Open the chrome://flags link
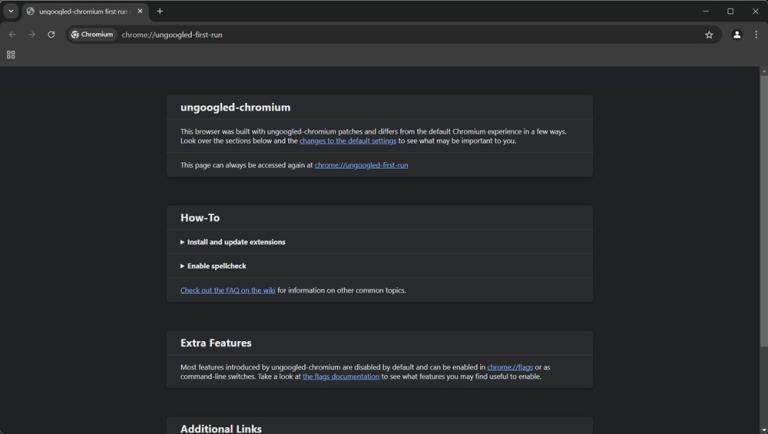Image resolution: width=768 pixels, height=434 pixels. (x=510, y=367)
